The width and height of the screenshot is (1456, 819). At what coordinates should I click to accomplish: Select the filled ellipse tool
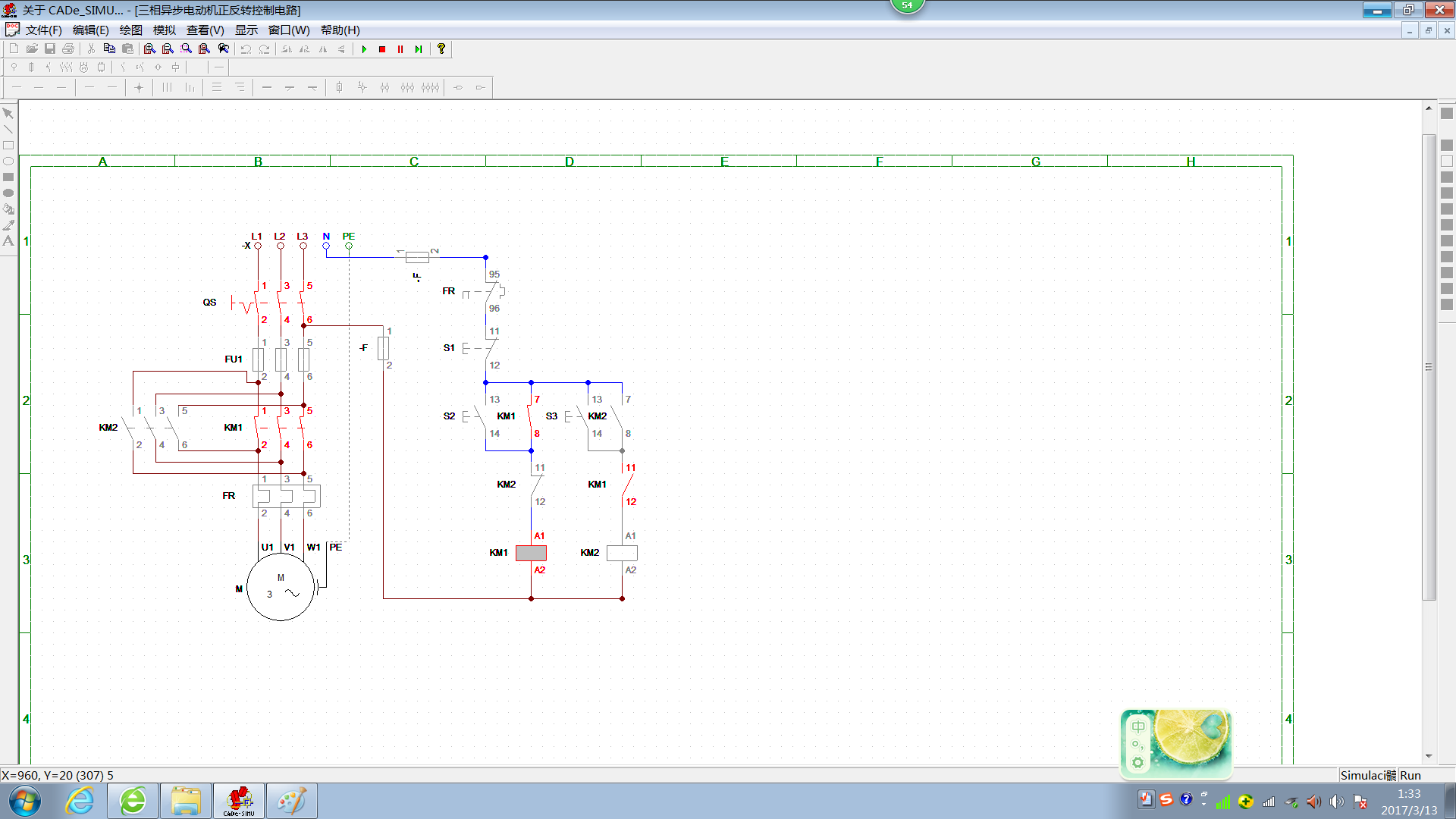click(x=8, y=193)
